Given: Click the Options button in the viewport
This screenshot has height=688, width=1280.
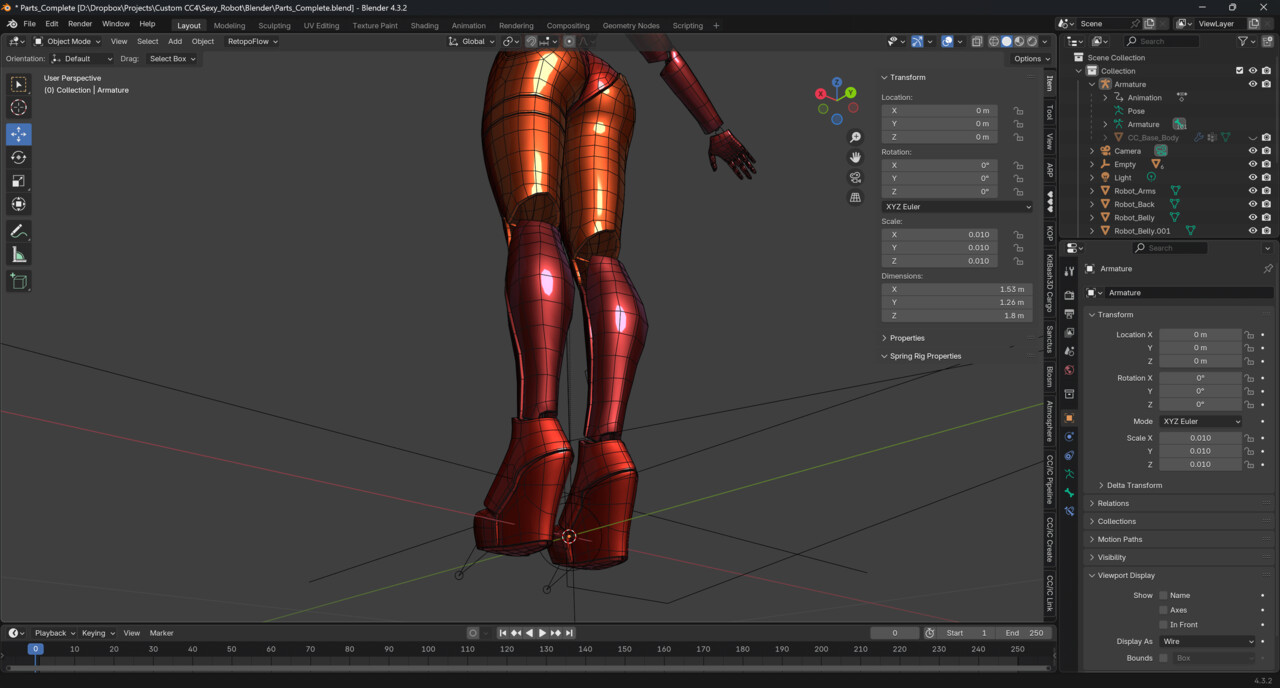Looking at the screenshot, I should [x=1030, y=59].
